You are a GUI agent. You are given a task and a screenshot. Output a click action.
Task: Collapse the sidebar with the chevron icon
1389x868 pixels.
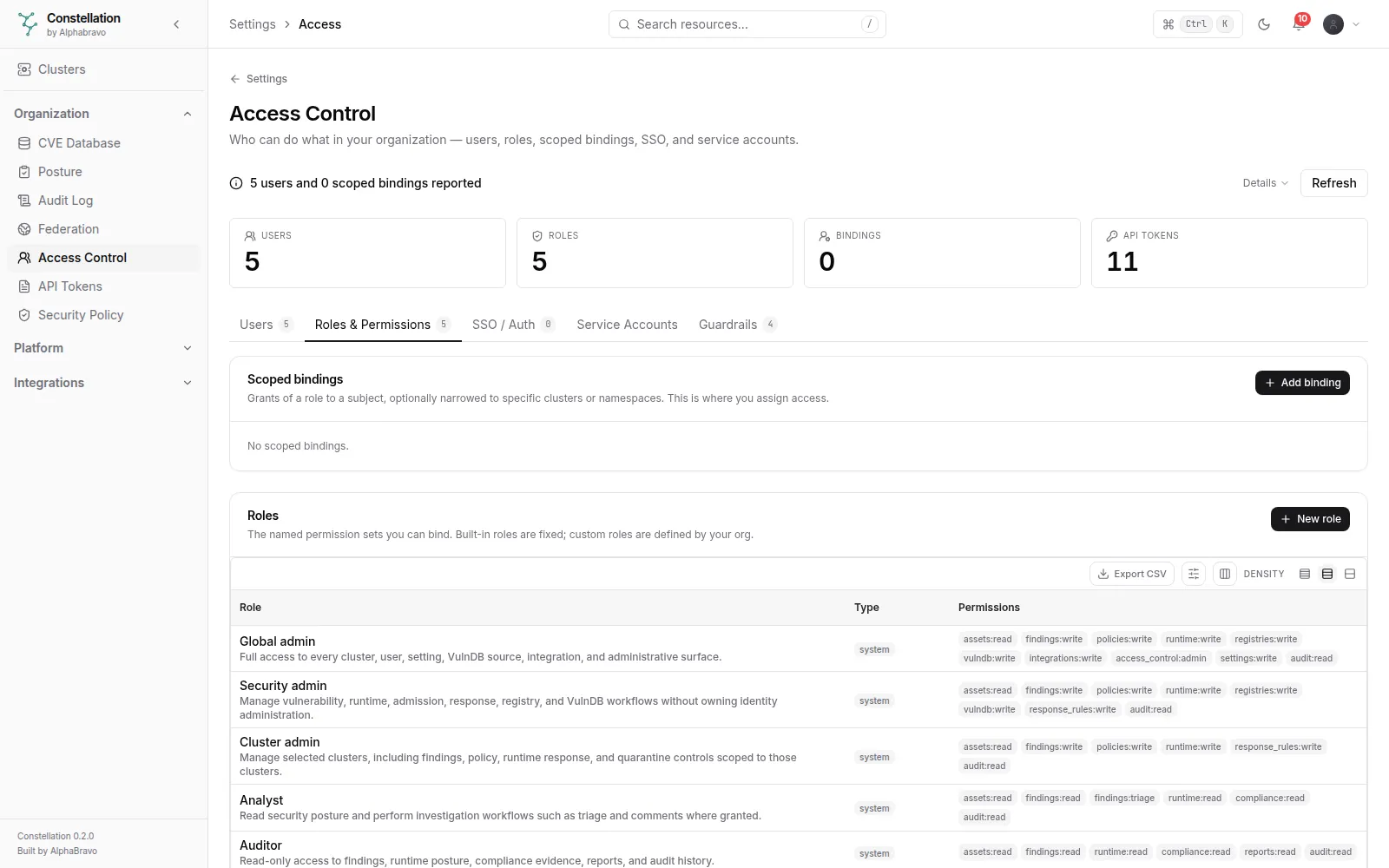pos(176,24)
